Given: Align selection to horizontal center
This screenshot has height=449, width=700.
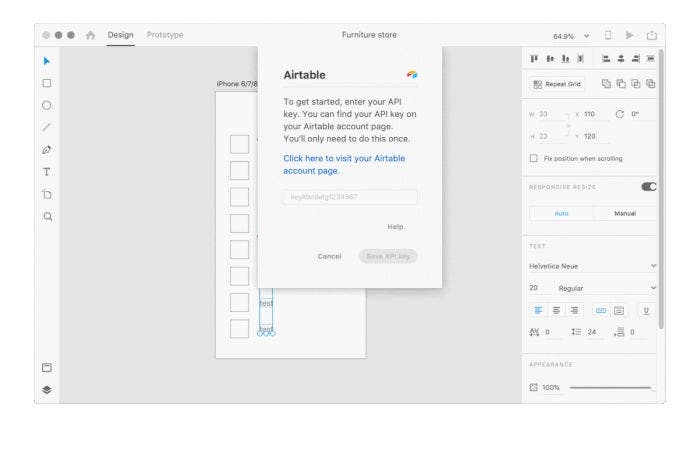Looking at the screenshot, I should click(621, 58).
